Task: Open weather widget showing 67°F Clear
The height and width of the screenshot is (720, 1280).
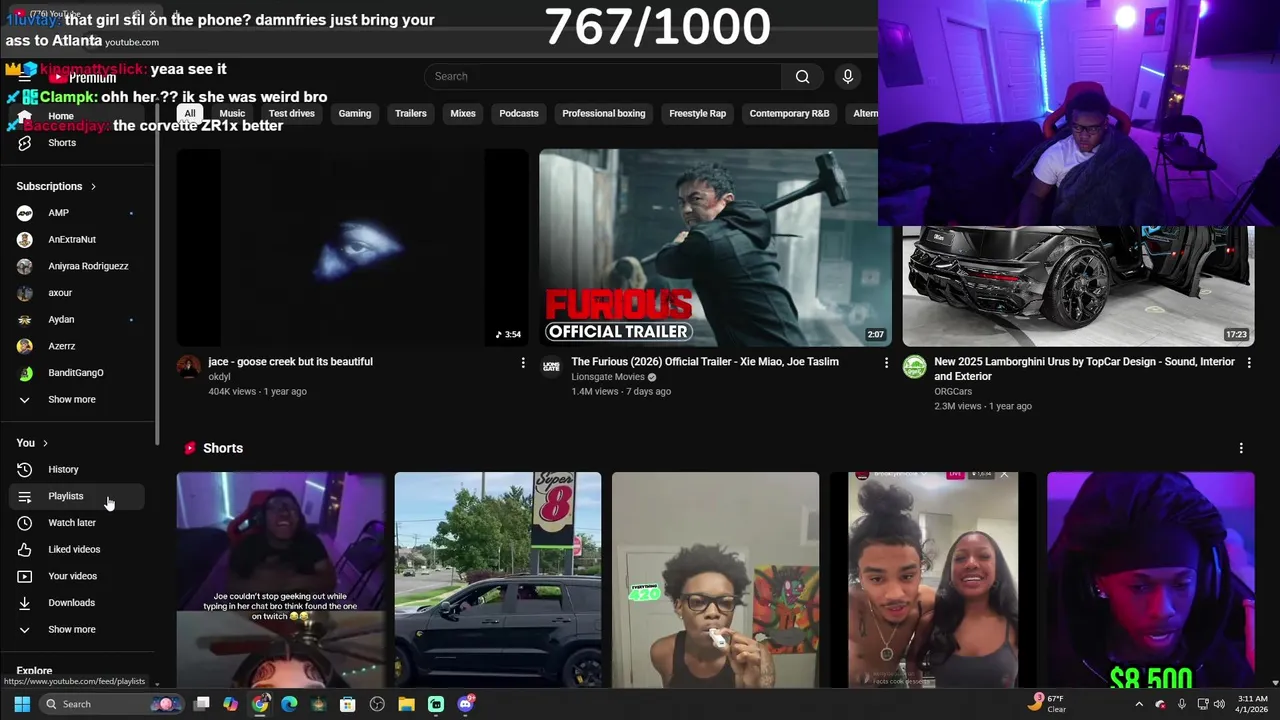Action: (x=1048, y=704)
